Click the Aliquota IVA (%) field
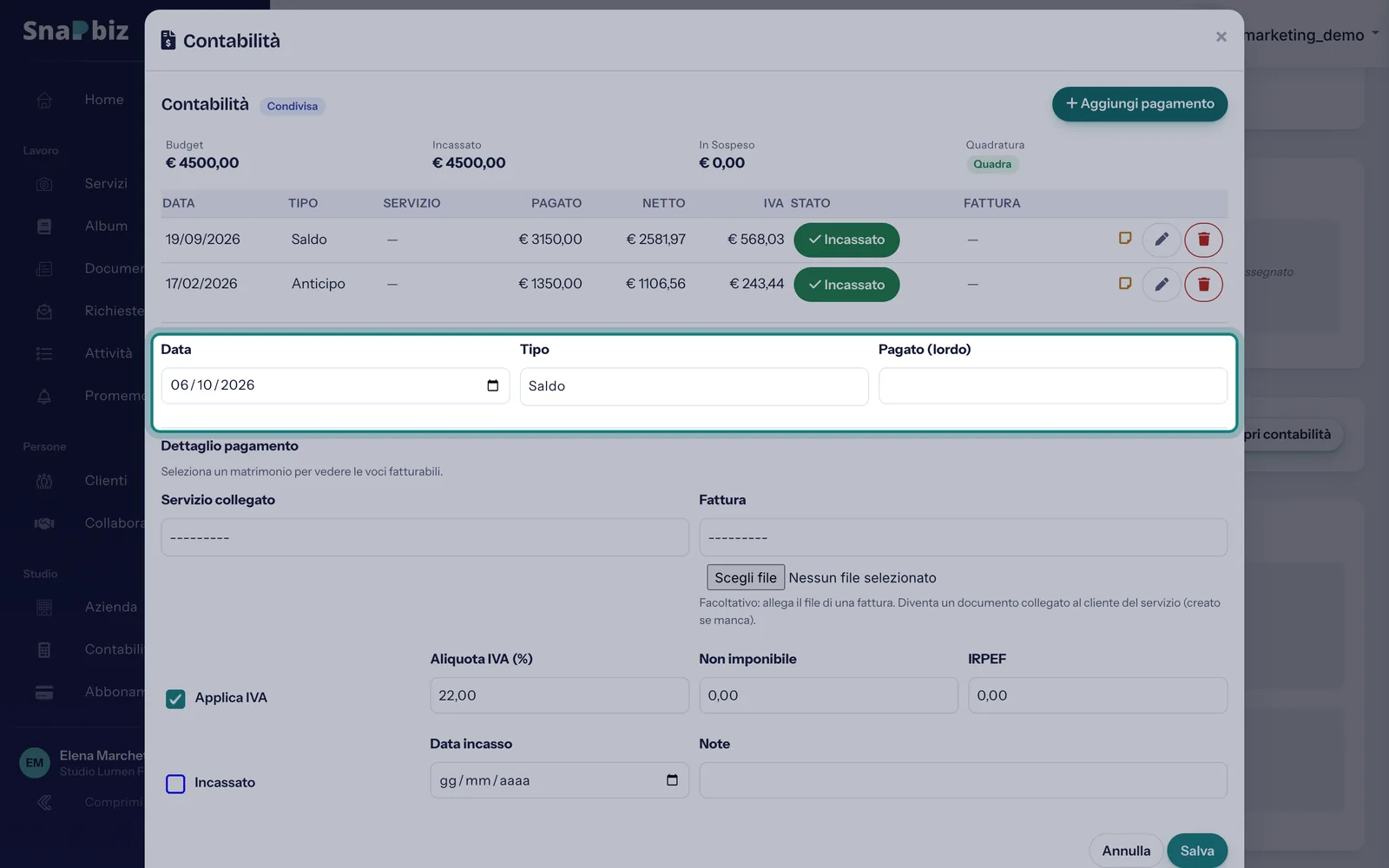Viewport: 1389px width, 868px height. [x=559, y=695]
